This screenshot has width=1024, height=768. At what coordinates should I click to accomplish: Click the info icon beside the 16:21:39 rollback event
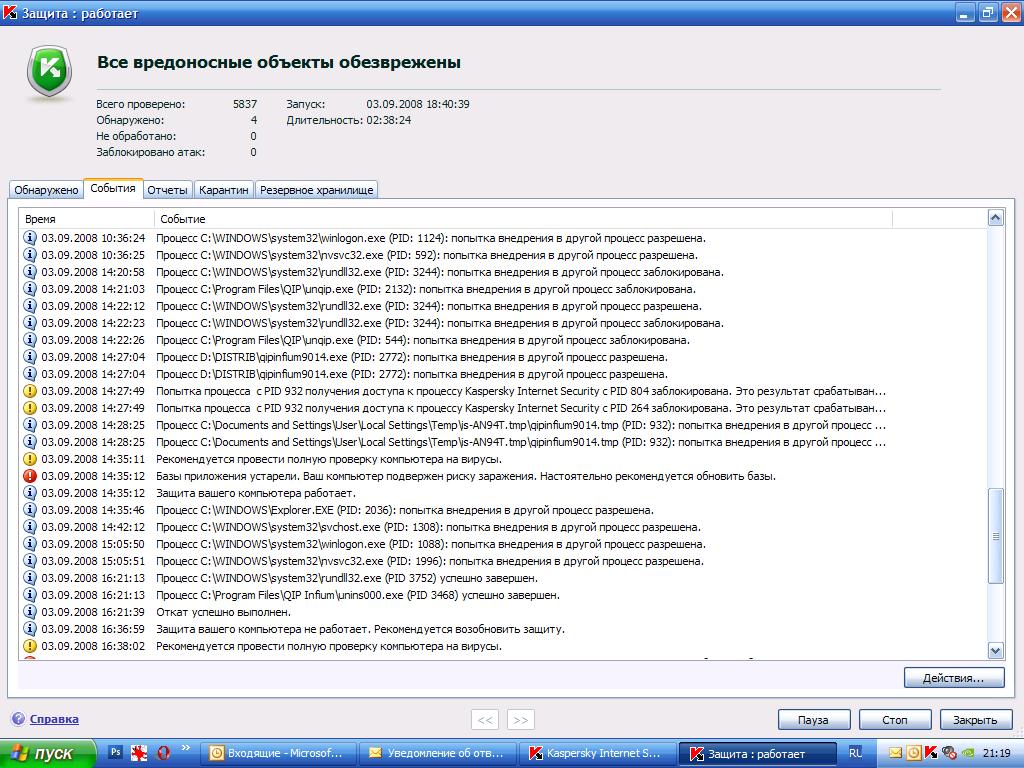click(x=29, y=611)
